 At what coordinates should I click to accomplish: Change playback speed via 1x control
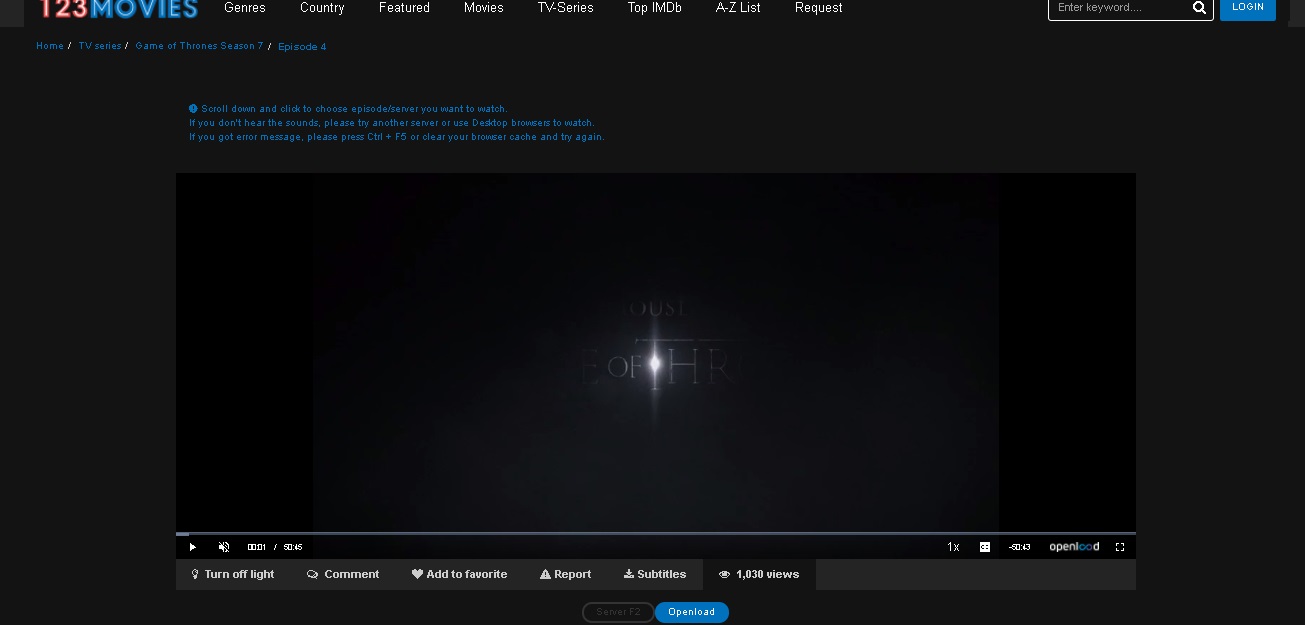(953, 547)
